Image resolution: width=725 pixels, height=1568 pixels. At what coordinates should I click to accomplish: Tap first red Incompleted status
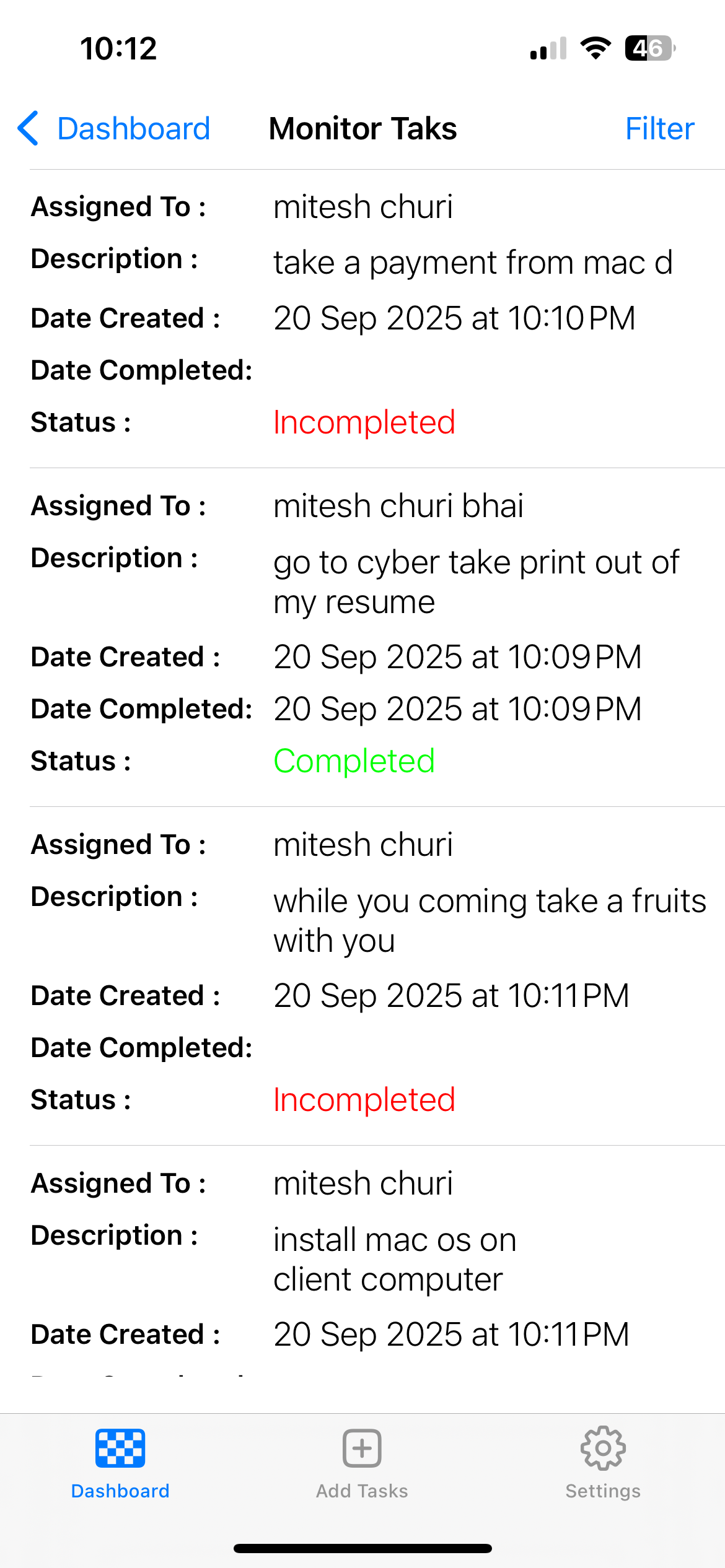pyautogui.click(x=364, y=422)
